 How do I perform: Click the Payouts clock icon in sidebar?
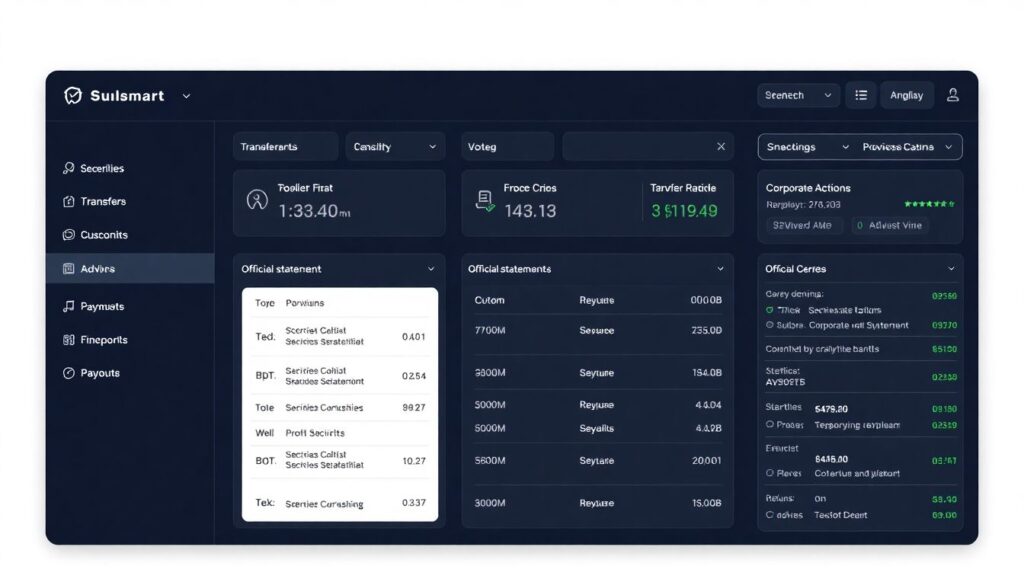click(x=68, y=373)
